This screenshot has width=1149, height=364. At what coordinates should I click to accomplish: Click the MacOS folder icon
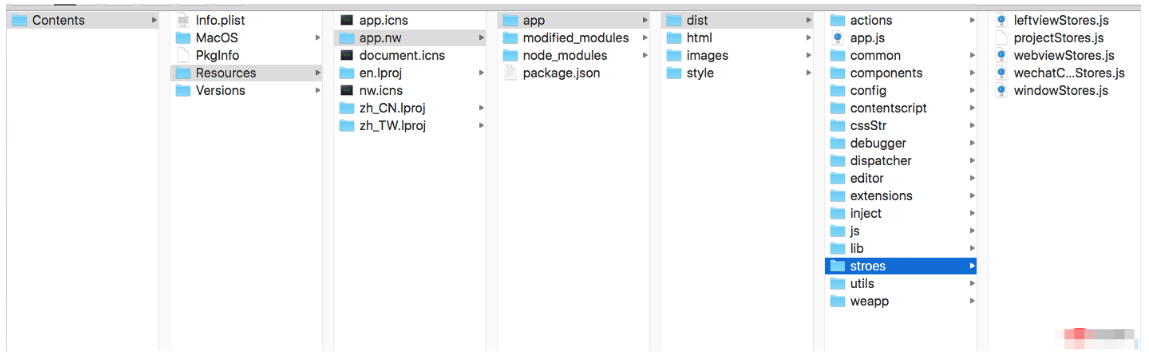(183, 38)
